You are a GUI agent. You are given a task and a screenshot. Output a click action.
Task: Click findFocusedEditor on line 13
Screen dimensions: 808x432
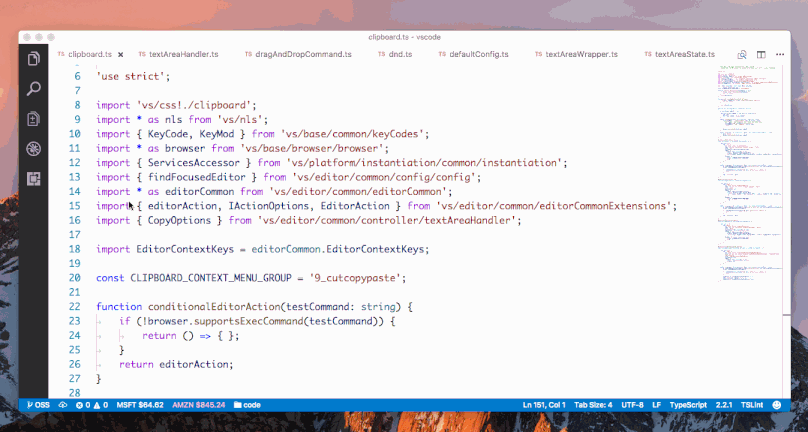click(196, 177)
